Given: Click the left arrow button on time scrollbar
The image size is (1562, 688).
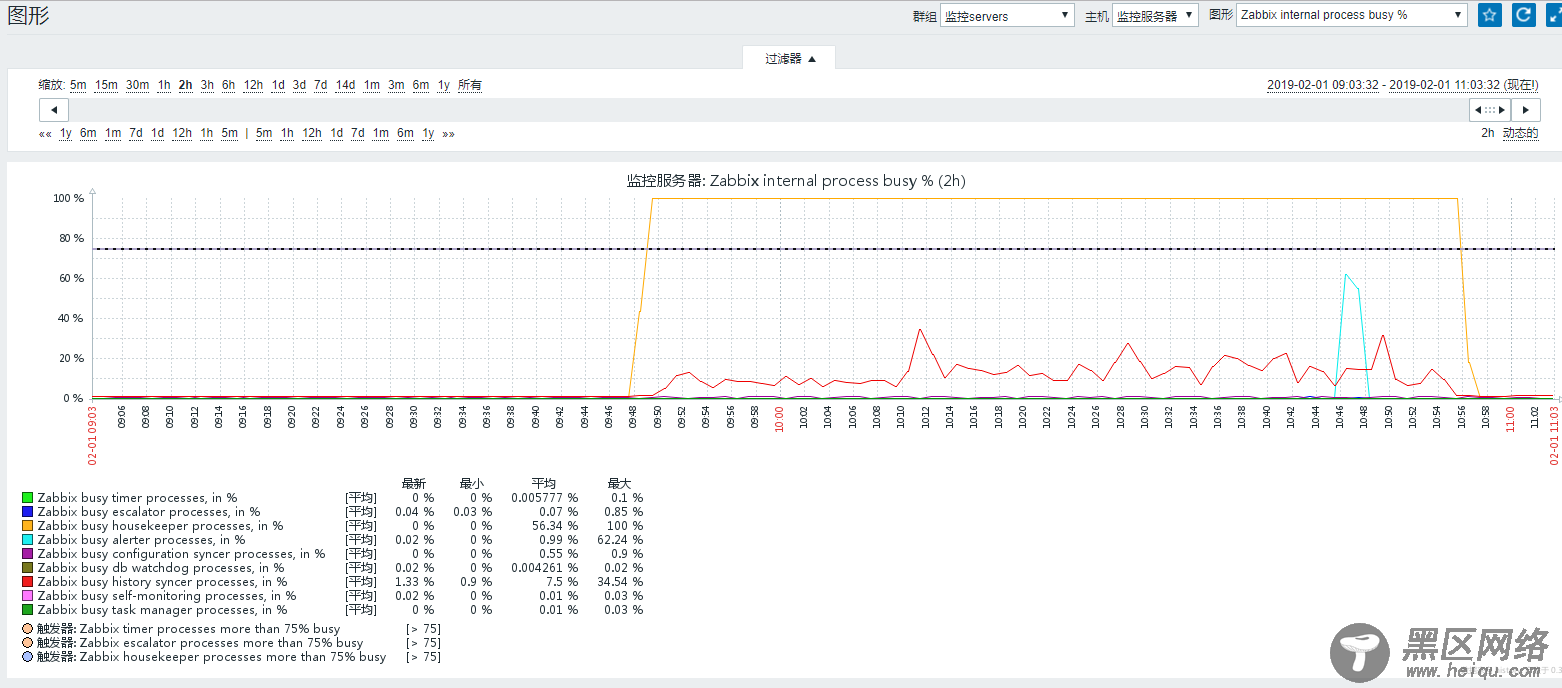Looking at the screenshot, I should click(x=54, y=110).
